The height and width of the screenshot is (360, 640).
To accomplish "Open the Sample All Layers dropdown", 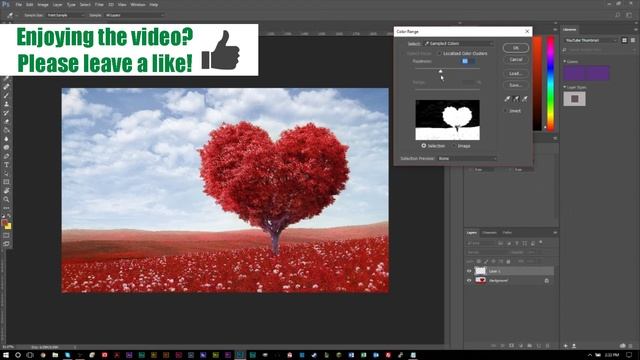I will [134, 15].
